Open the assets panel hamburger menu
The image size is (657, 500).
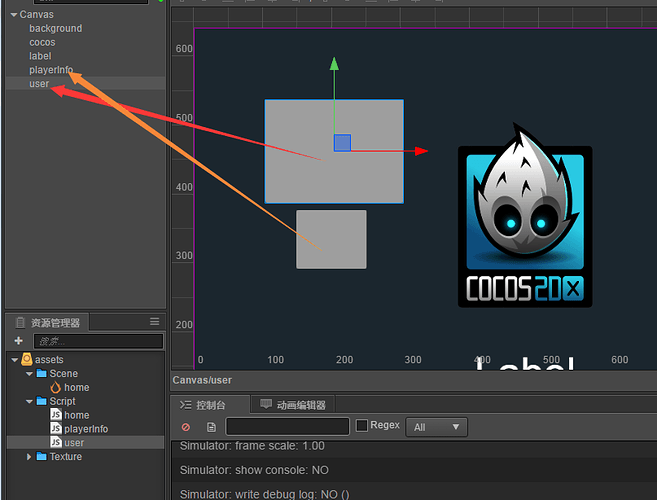[x=155, y=321]
